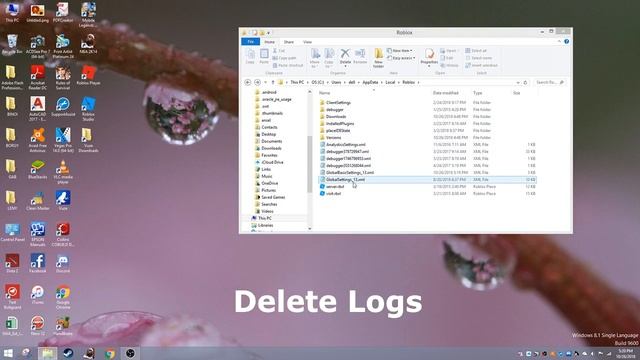This screenshot has width=640, height=360.
Task: Click Local in the address breadcrumb
Action: tap(390, 82)
